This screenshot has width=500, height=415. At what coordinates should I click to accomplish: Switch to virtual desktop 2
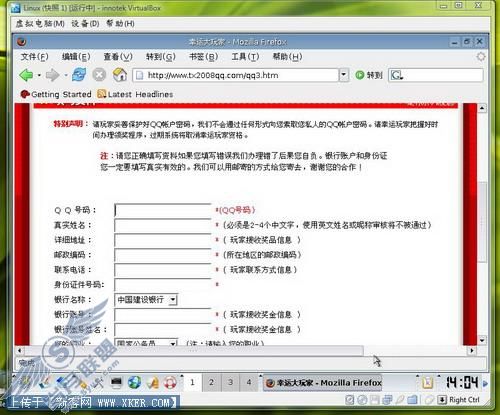click(211, 383)
